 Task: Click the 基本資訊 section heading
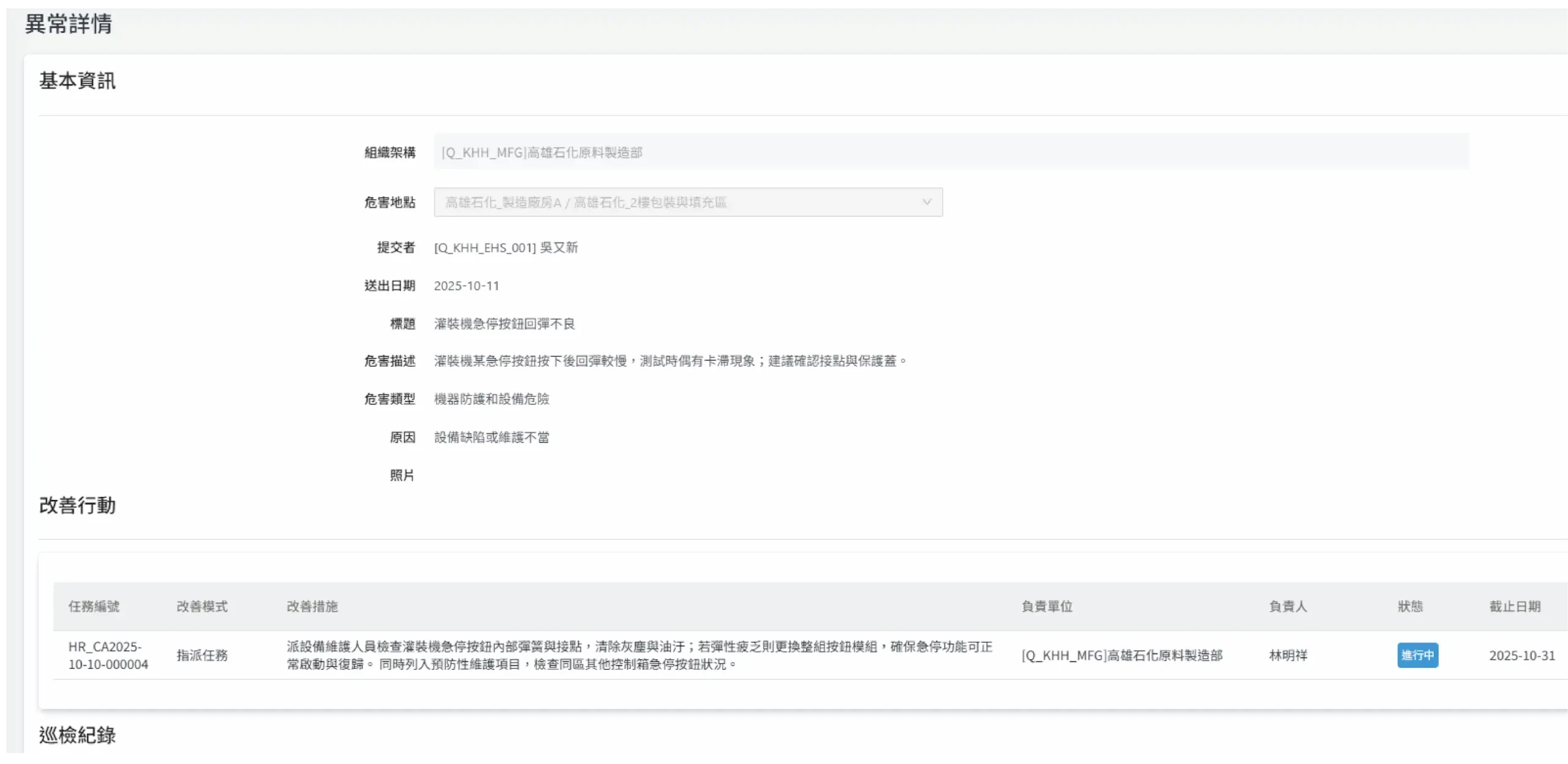[77, 80]
